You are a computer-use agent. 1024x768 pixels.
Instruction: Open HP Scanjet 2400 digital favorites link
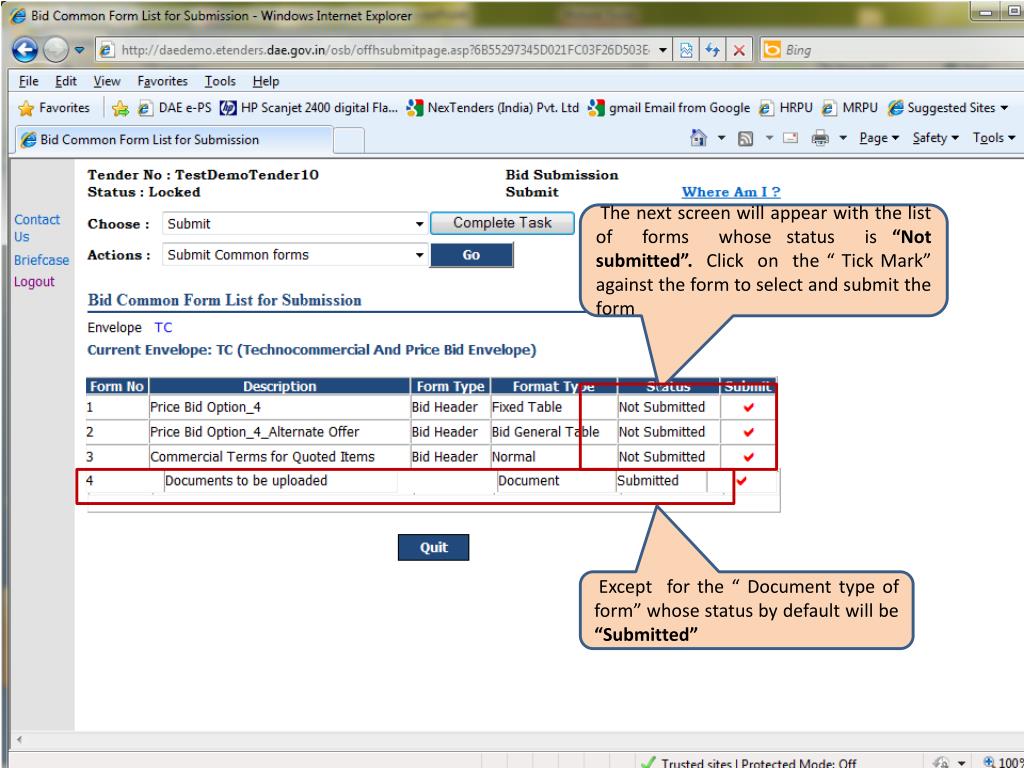(309, 108)
